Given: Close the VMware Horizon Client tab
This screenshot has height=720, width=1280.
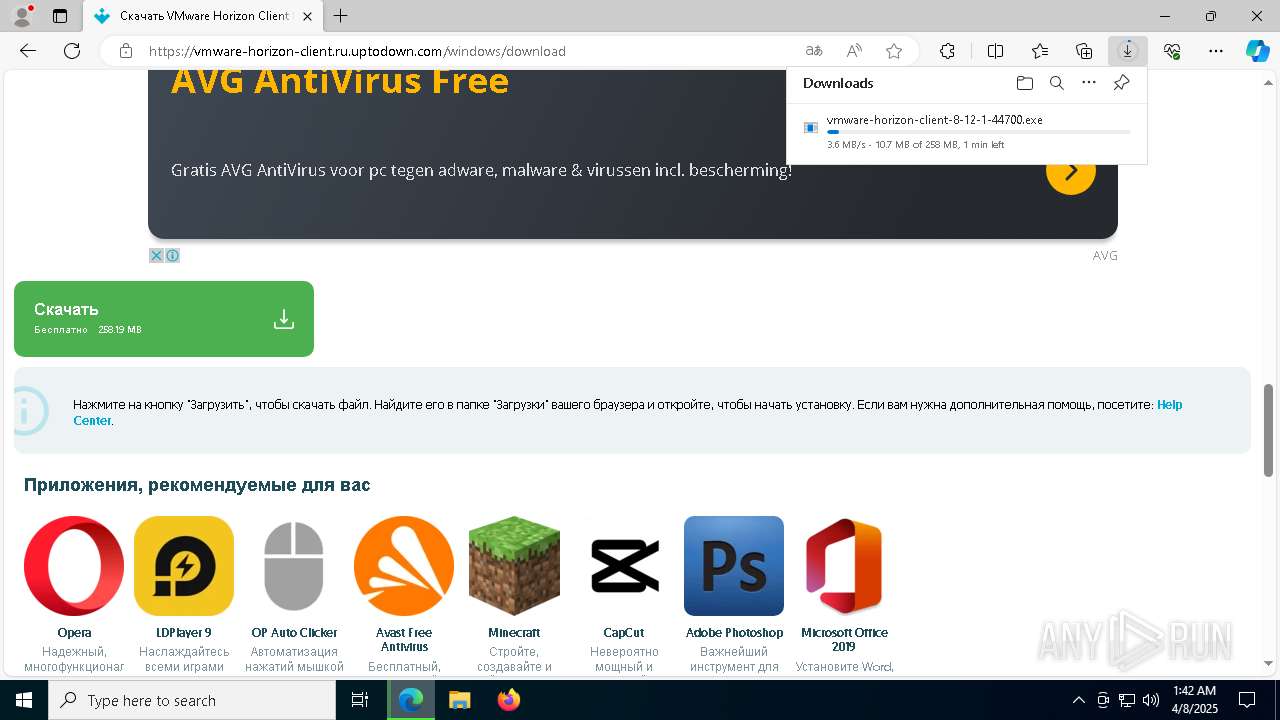Looking at the screenshot, I should pos(308,16).
